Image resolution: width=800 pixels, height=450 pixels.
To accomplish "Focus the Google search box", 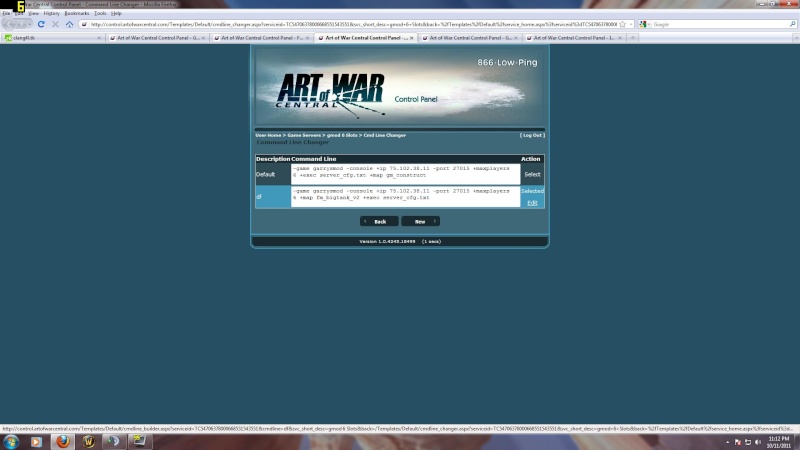I will coord(719,24).
